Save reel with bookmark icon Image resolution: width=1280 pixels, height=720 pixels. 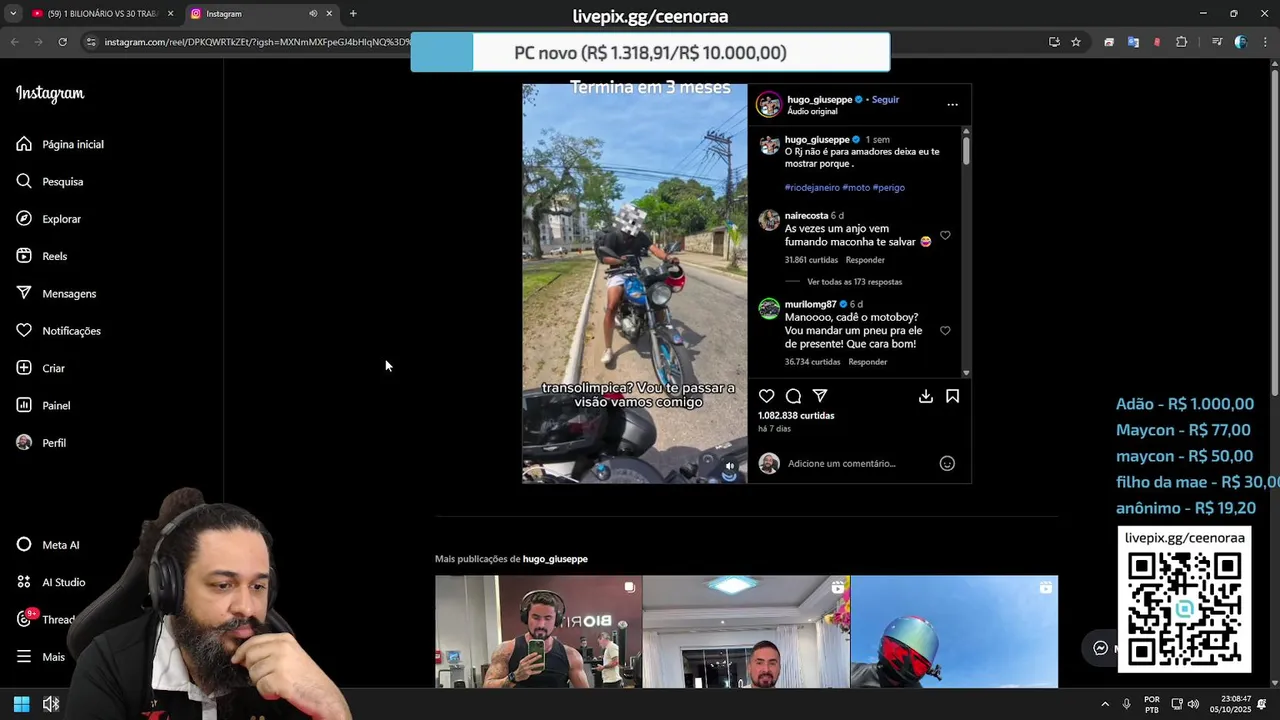953,396
